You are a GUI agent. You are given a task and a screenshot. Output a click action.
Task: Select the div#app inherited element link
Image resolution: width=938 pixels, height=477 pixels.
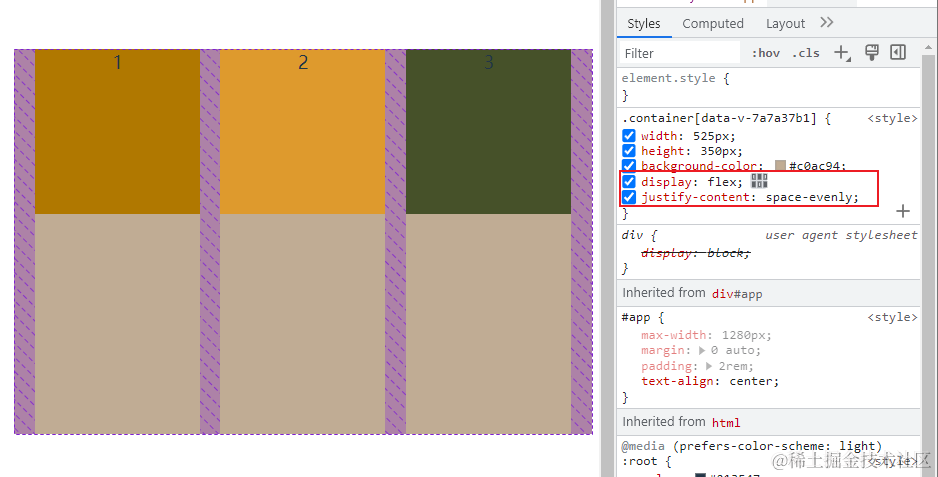click(737, 294)
